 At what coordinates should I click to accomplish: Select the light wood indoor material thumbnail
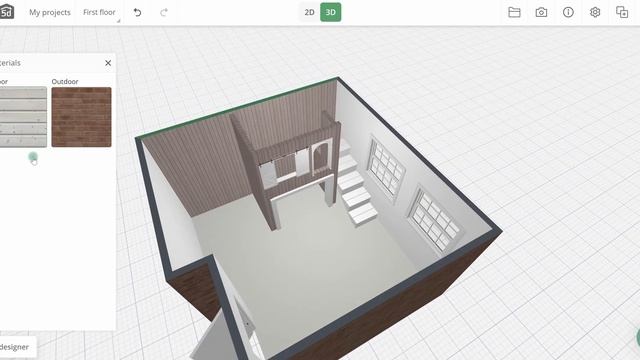click(23, 117)
